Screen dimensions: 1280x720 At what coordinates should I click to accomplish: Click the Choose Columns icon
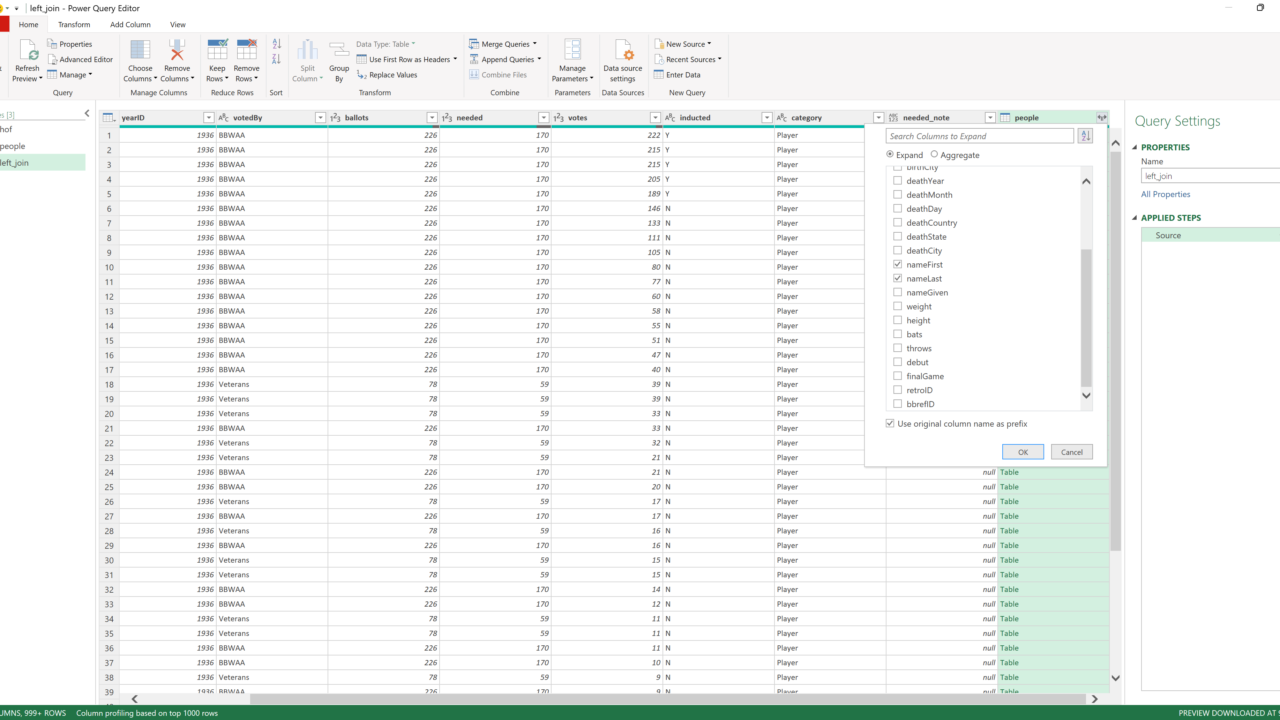[x=140, y=50]
